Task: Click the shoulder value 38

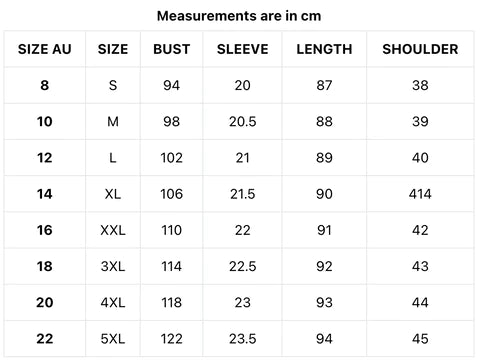Action: click(x=420, y=85)
